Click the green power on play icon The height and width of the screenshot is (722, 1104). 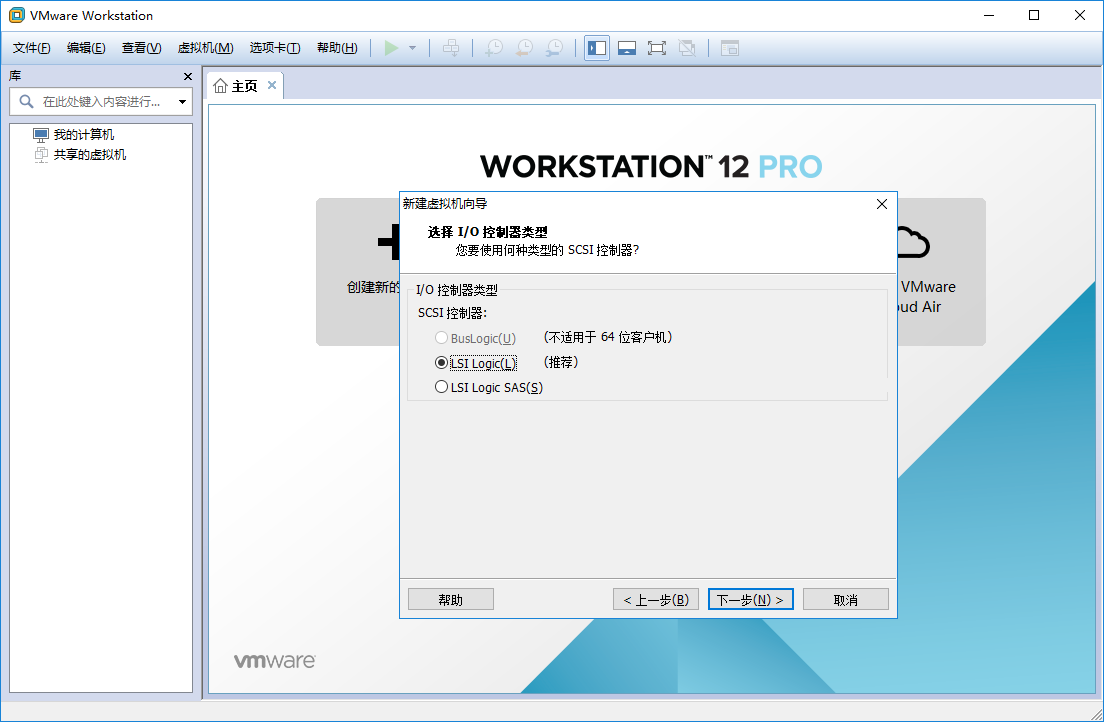[391, 48]
